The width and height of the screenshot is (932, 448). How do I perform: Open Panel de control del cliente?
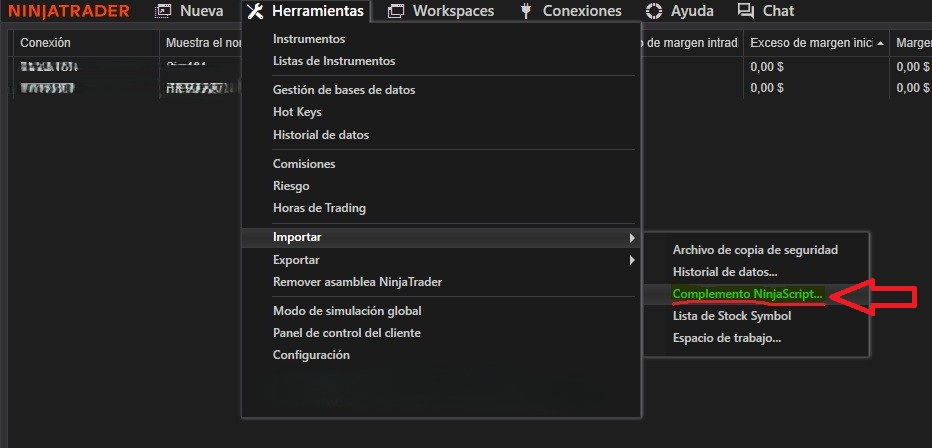point(347,333)
